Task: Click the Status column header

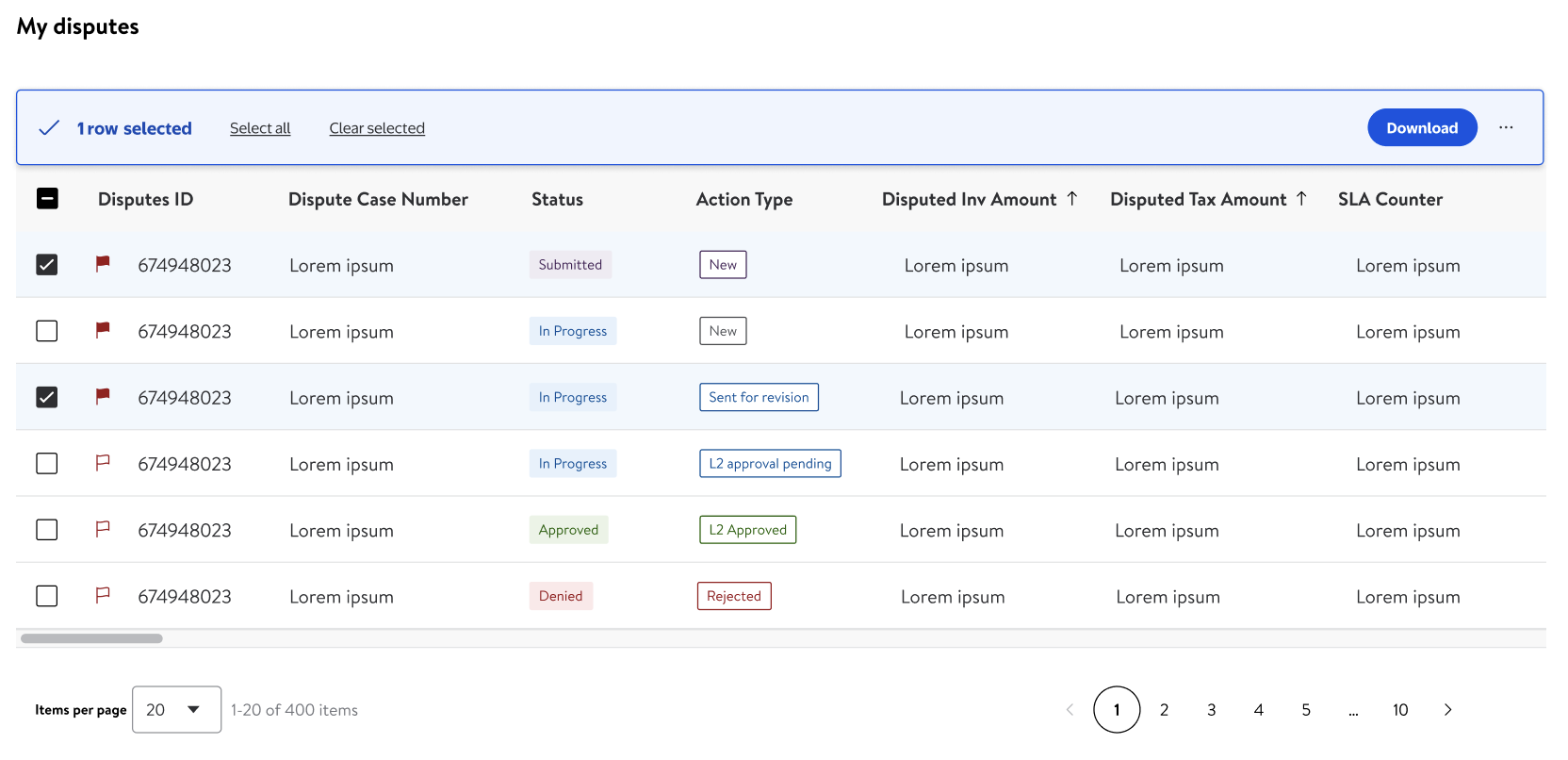Action: tap(557, 199)
